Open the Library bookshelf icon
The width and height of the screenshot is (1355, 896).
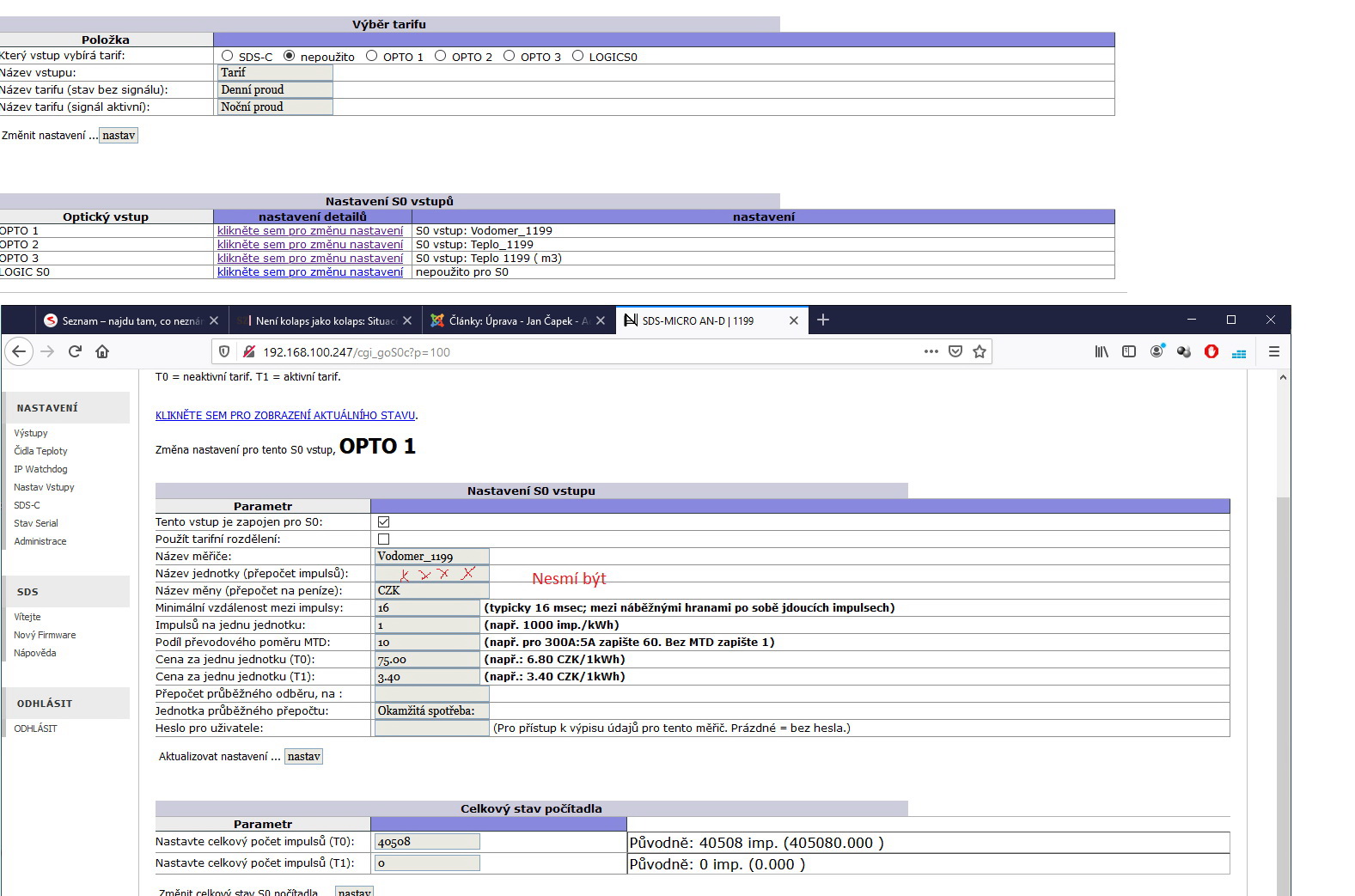pyautogui.click(x=1101, y=351)
